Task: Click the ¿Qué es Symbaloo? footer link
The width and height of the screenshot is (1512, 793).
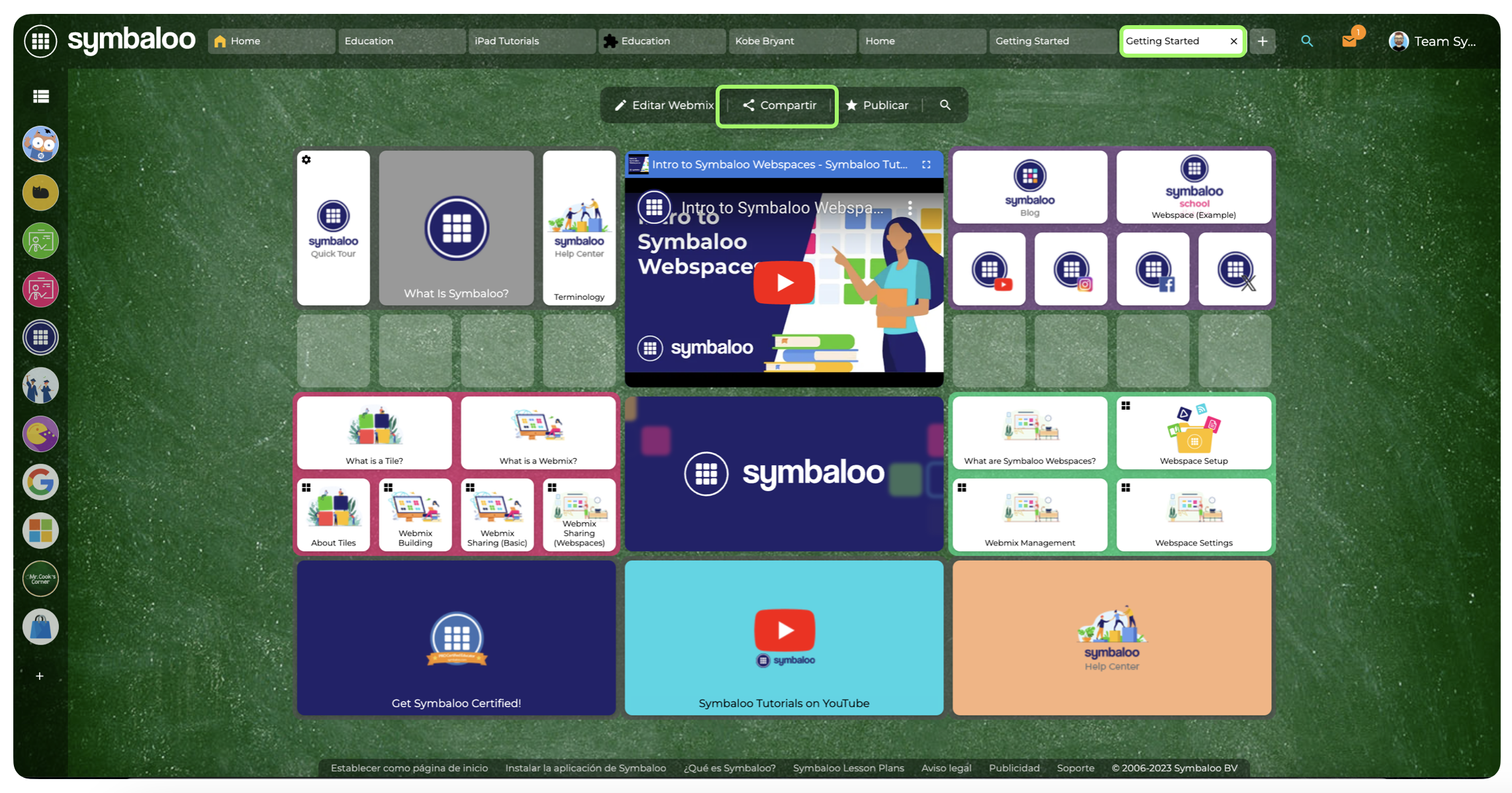Action: [x=730, y=768]
